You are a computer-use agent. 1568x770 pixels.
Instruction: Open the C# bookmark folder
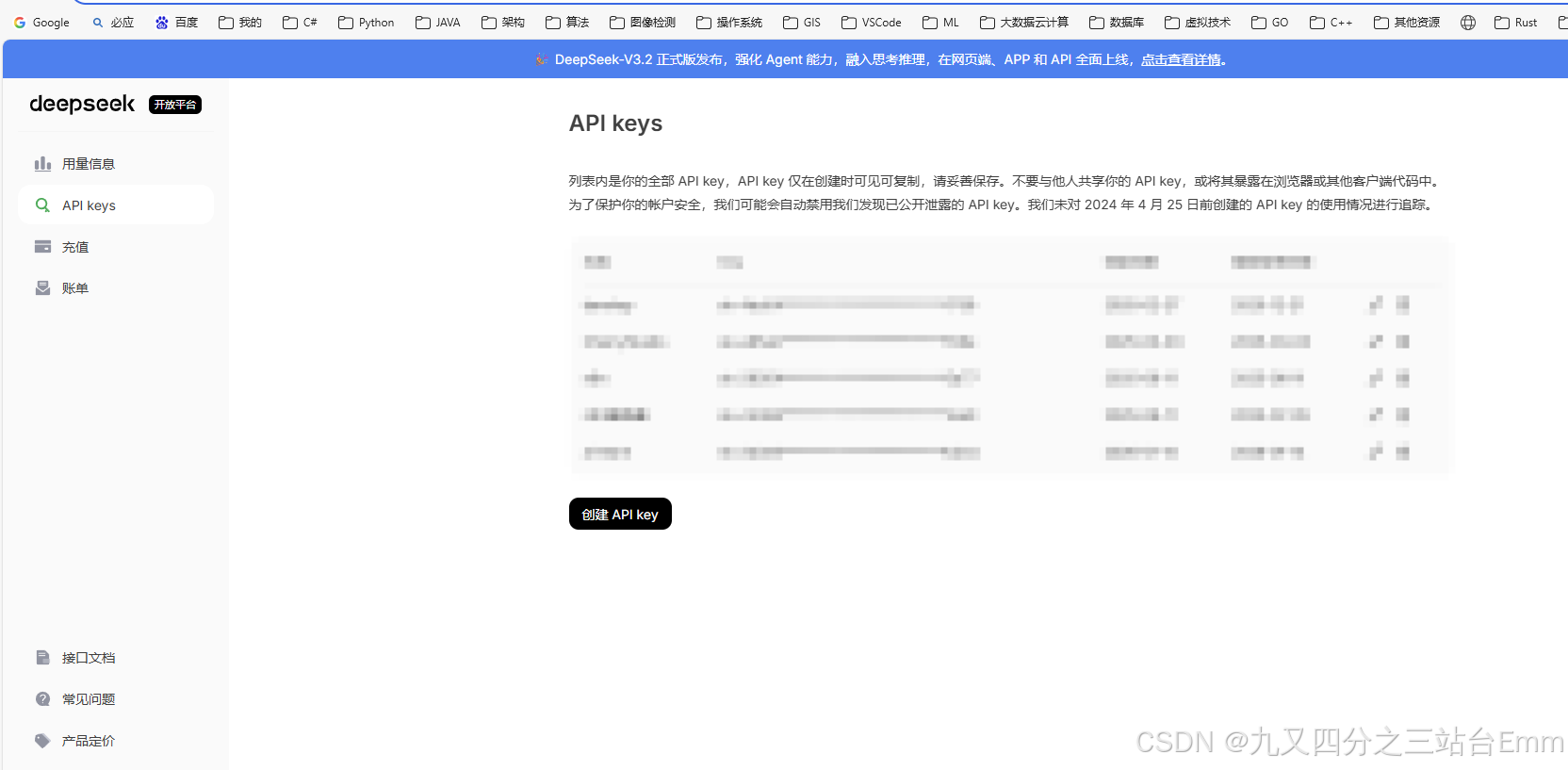300,23
